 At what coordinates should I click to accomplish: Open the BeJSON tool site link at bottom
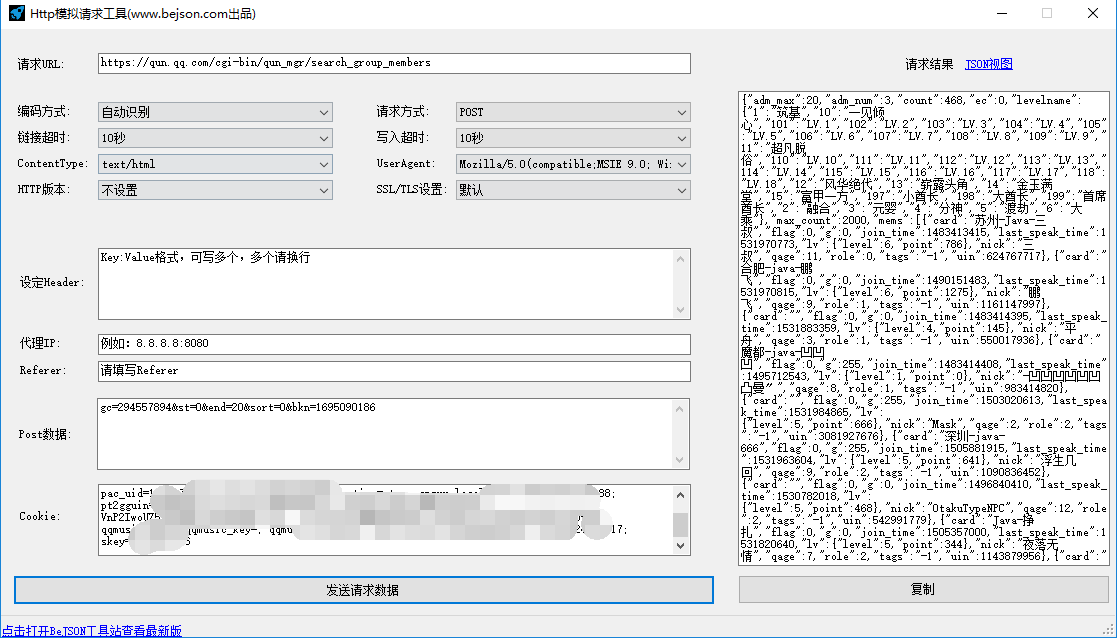(92, 631)
